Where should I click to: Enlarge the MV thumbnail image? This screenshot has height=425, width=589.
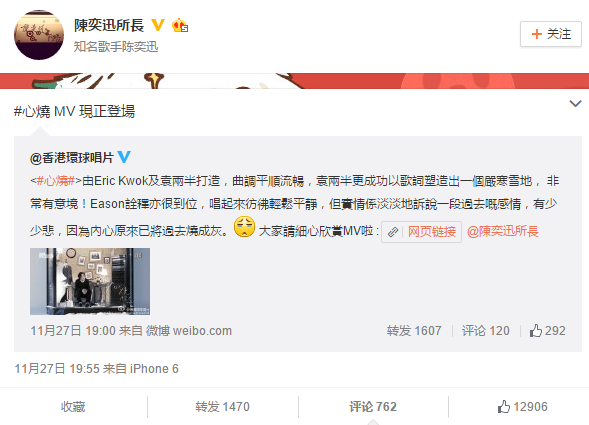tap(90, 281)
